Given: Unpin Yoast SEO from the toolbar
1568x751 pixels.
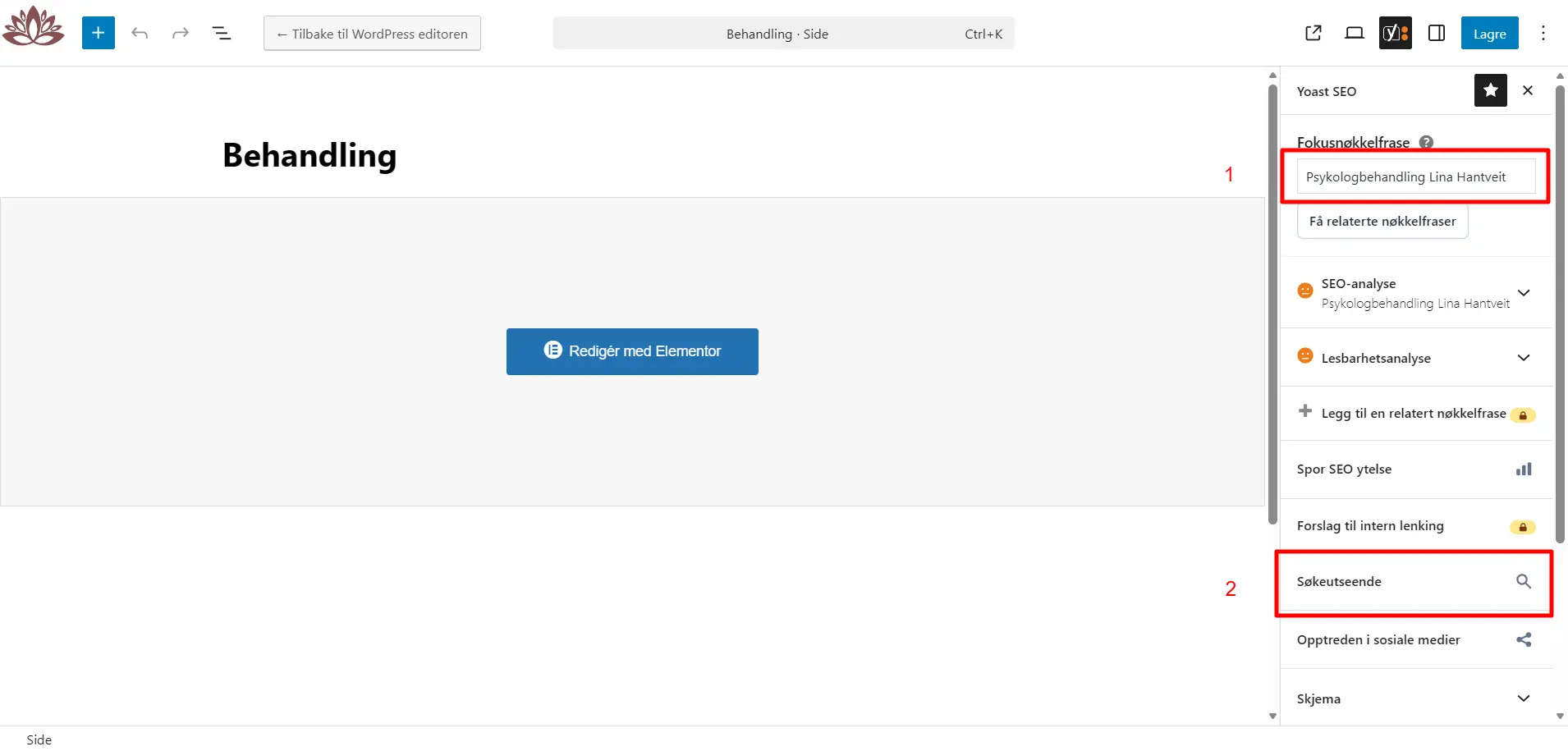Looking at the screenshot, I should click(1491, 90).
